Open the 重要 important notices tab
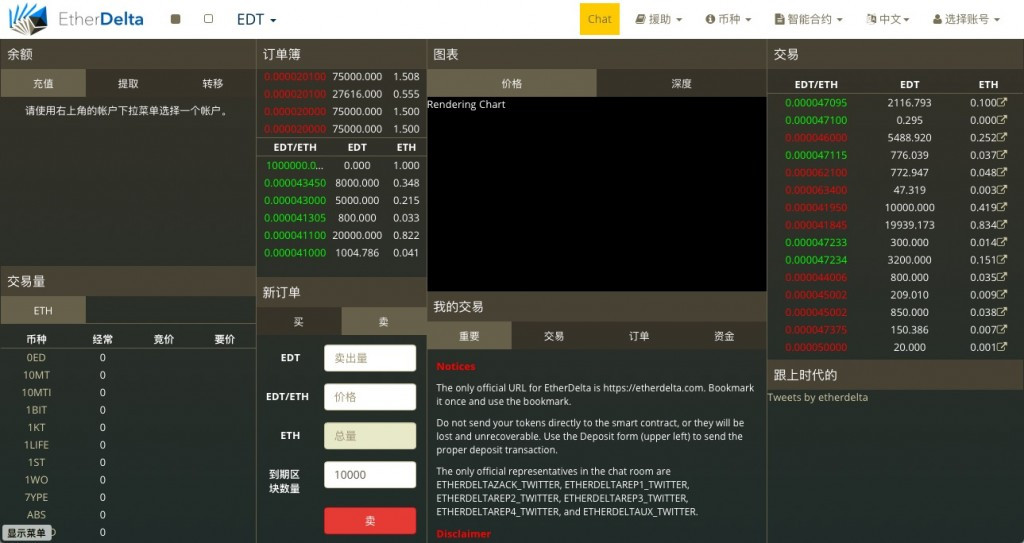 tap(469, 336)
